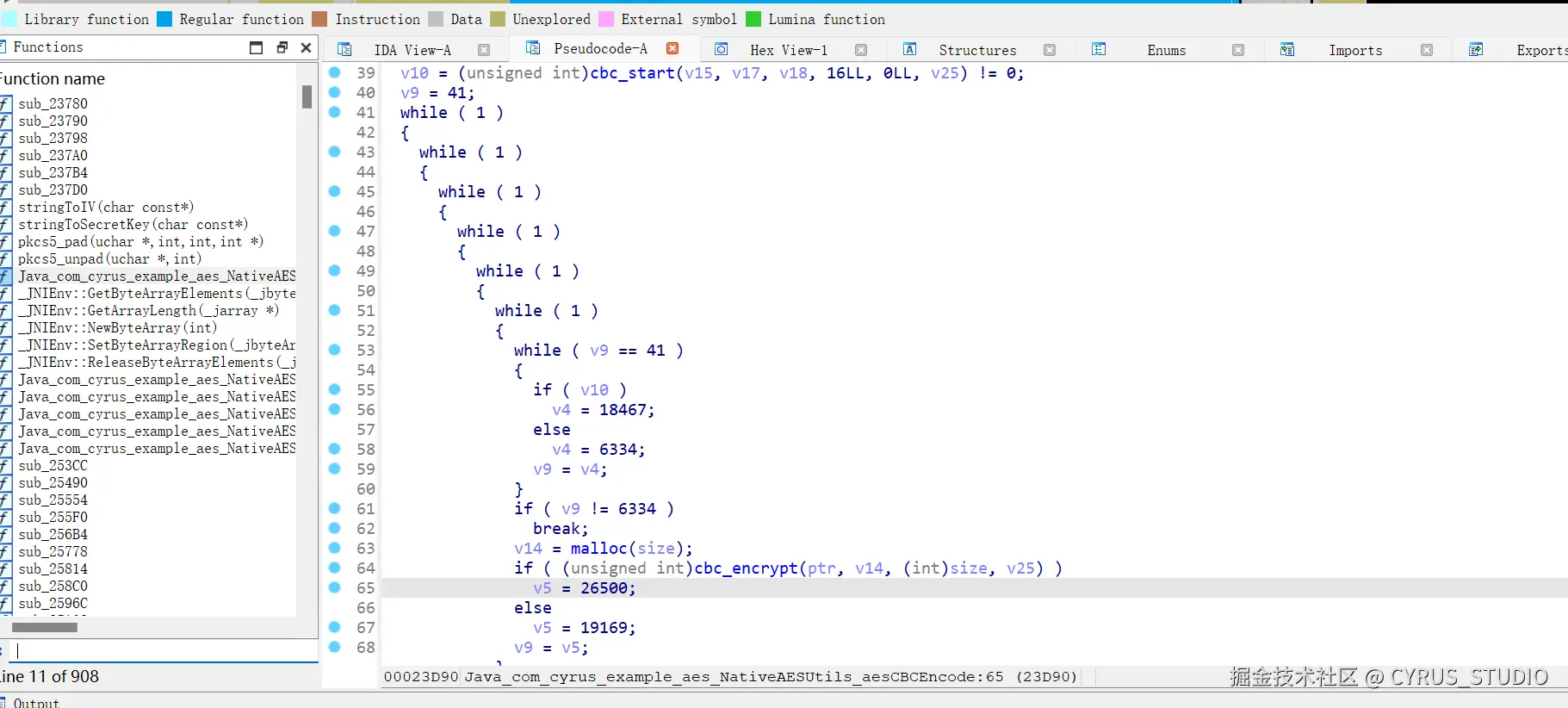Toggle breakpoint dot on line 56

click(x=335, y=409)
